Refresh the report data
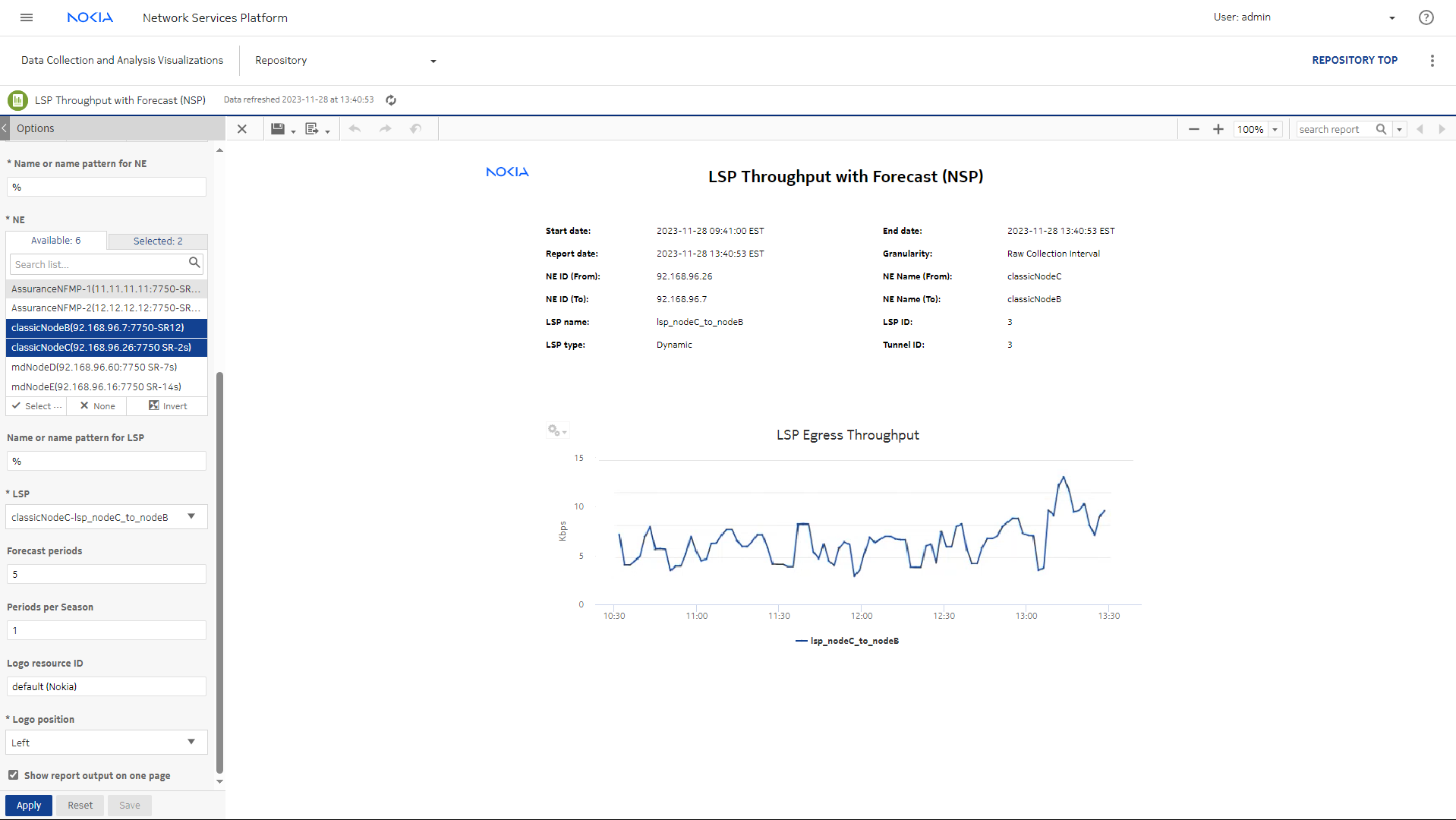The image size is (1456, 820). coord(391,100)
